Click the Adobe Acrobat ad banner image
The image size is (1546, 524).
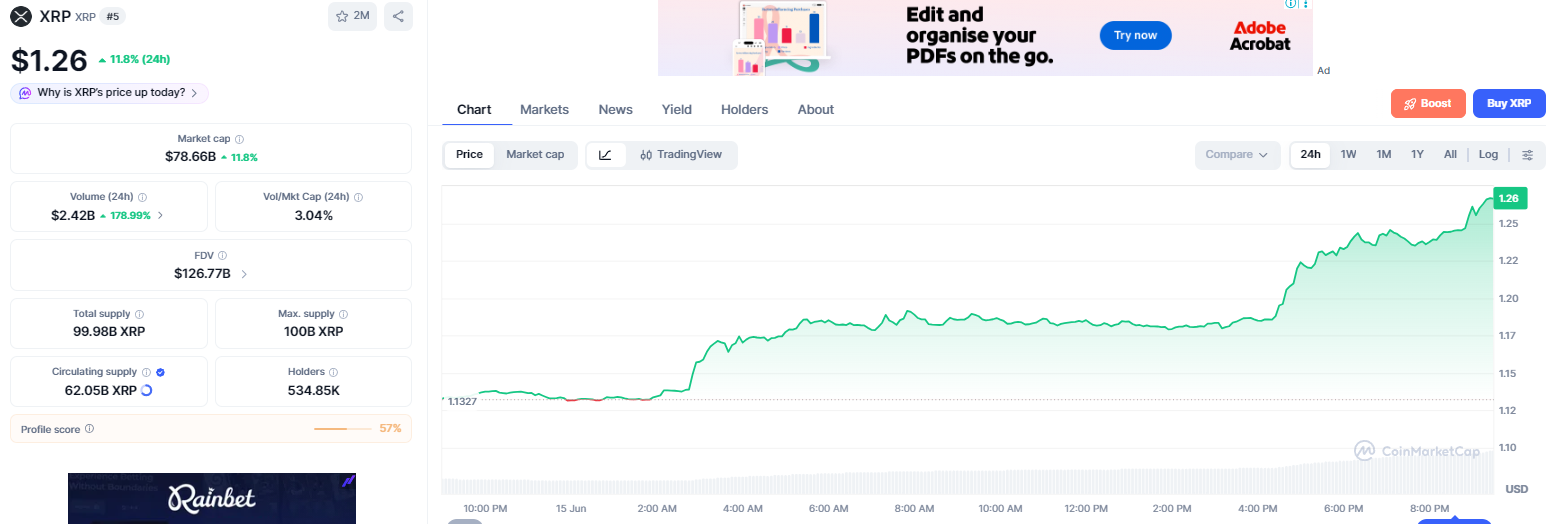pyautogui.click(x=985, y=37)
